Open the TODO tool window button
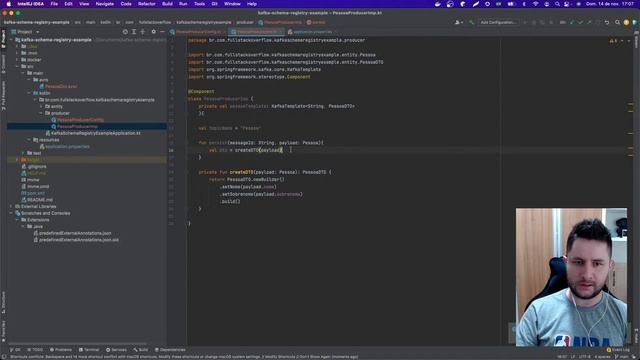 [x=35, y=350]
